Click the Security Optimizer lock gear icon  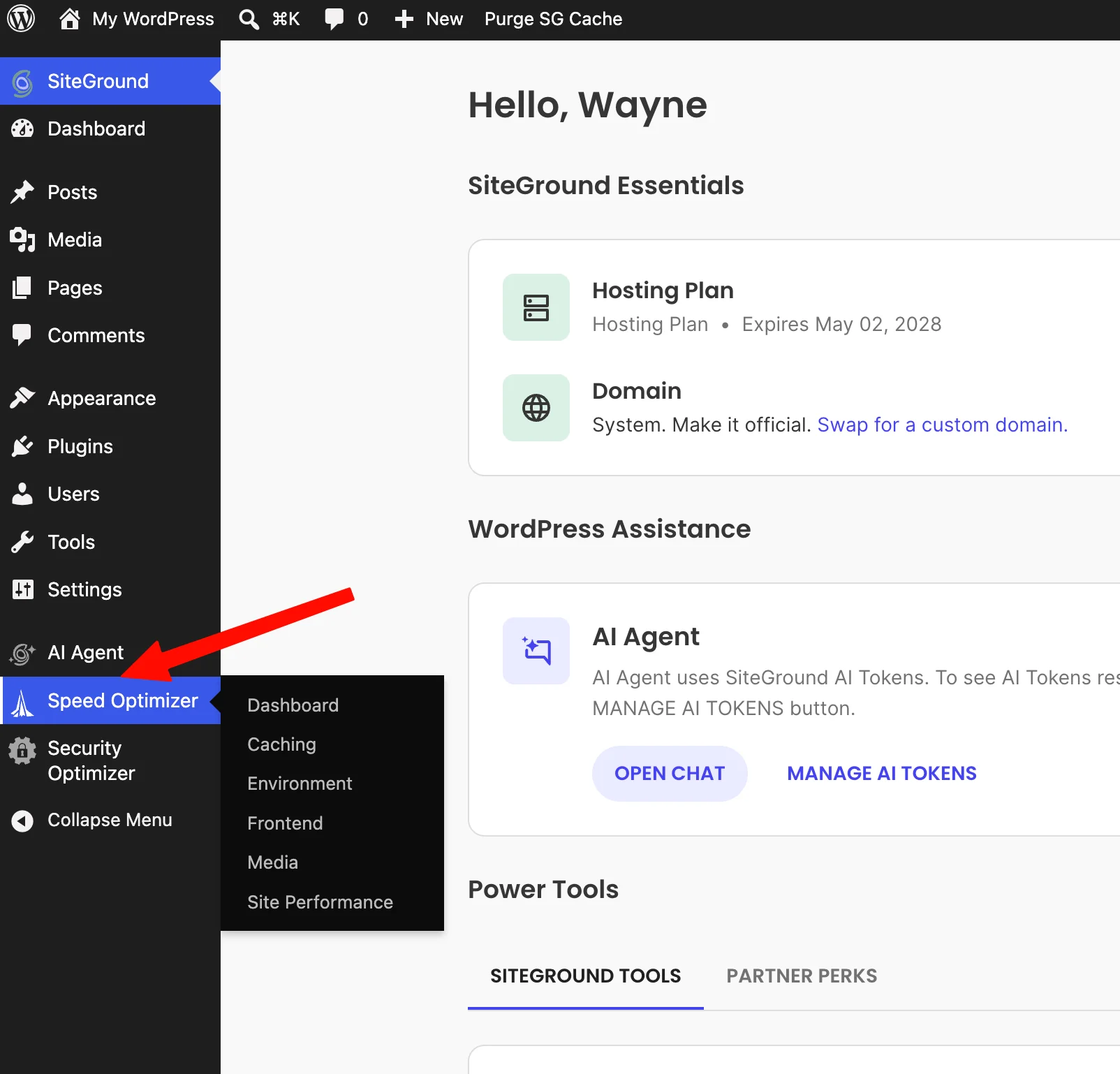[x=22, y=751]
